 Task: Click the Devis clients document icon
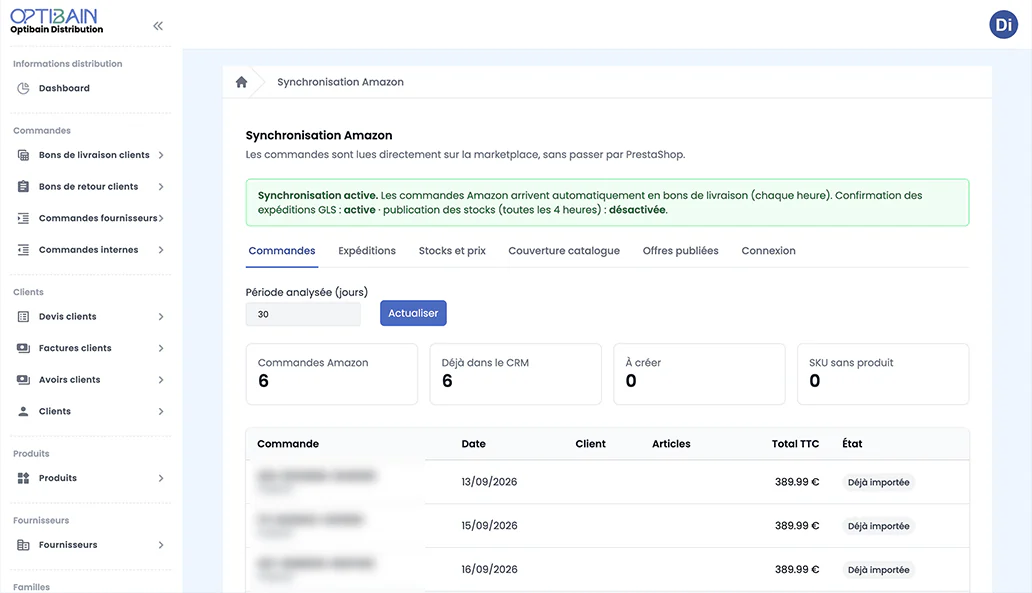click(x=23, y=317)
